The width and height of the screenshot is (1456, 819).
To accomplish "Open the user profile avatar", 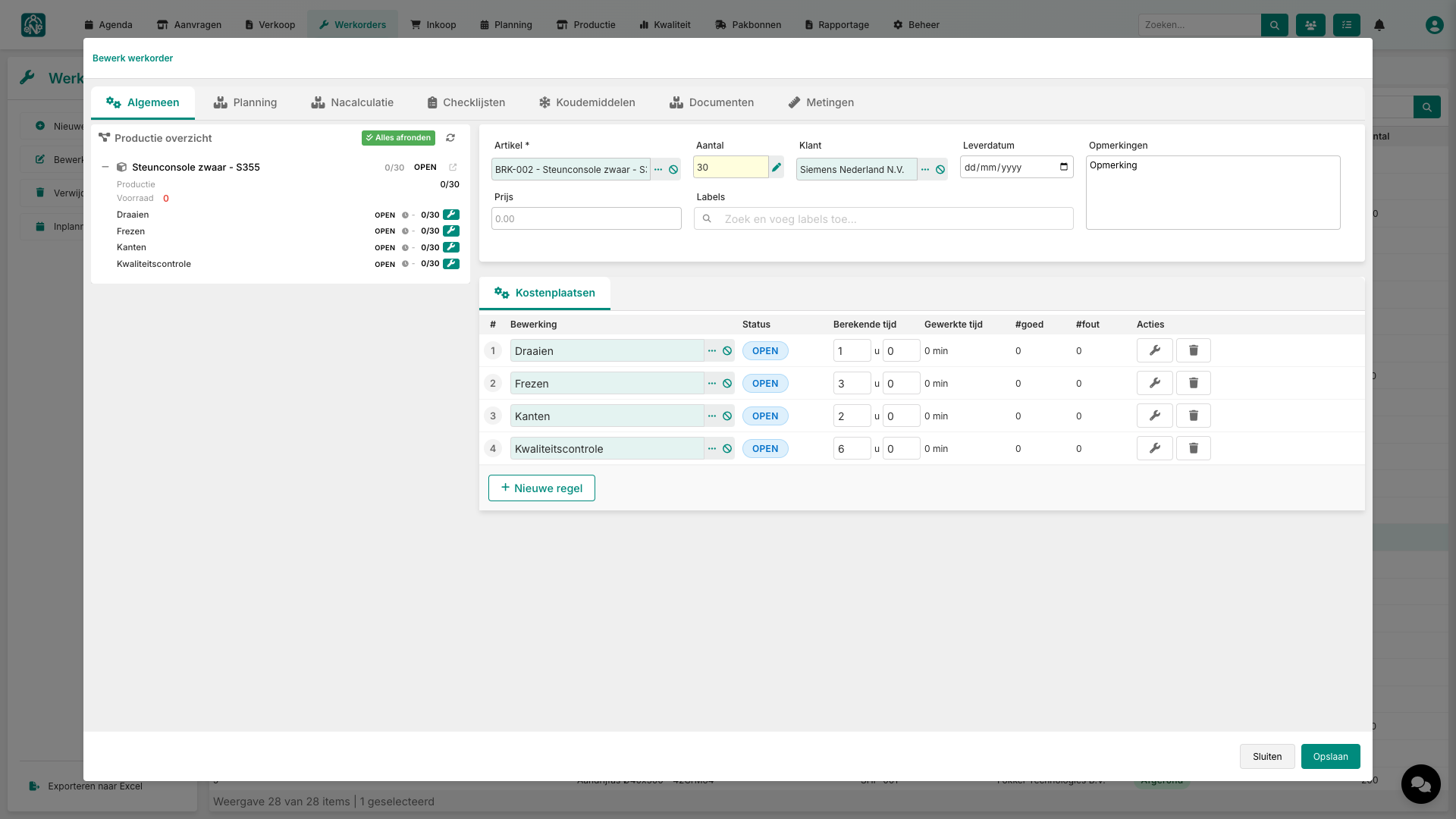I will coord(1434,25).
